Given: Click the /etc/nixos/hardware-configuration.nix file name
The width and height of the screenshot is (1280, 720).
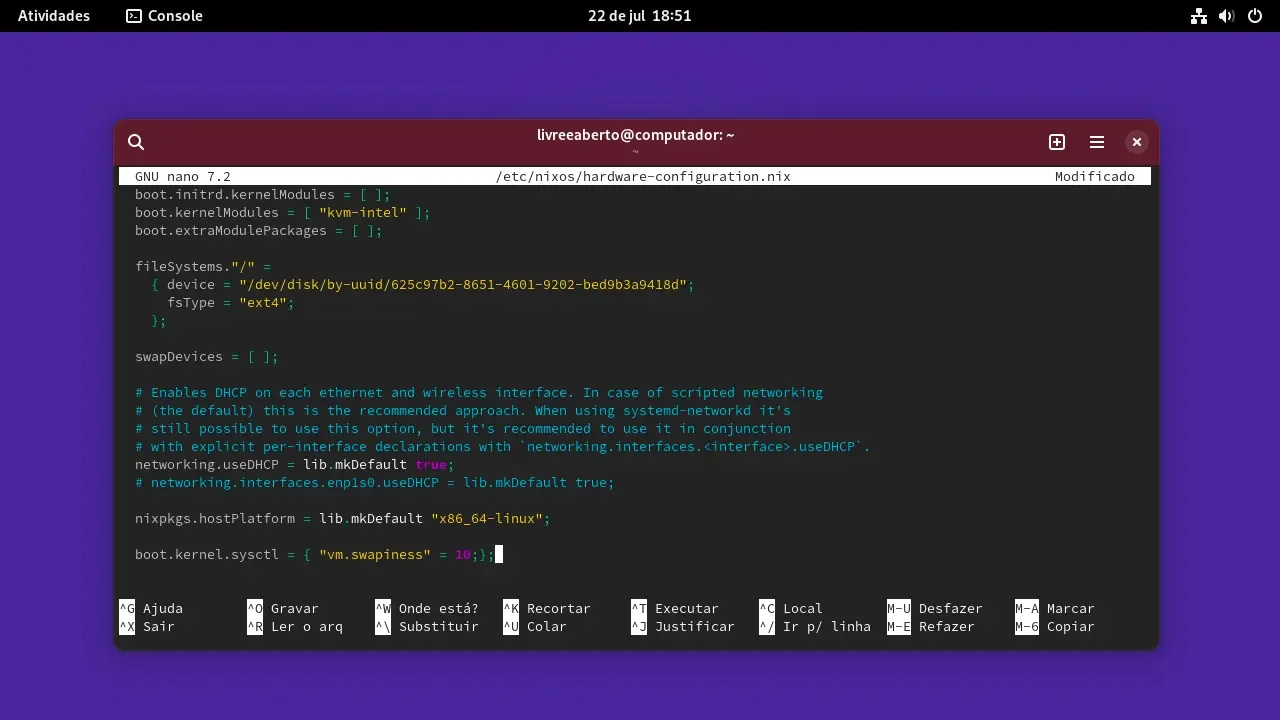Looking at the screenshot, I should (643, 176).
